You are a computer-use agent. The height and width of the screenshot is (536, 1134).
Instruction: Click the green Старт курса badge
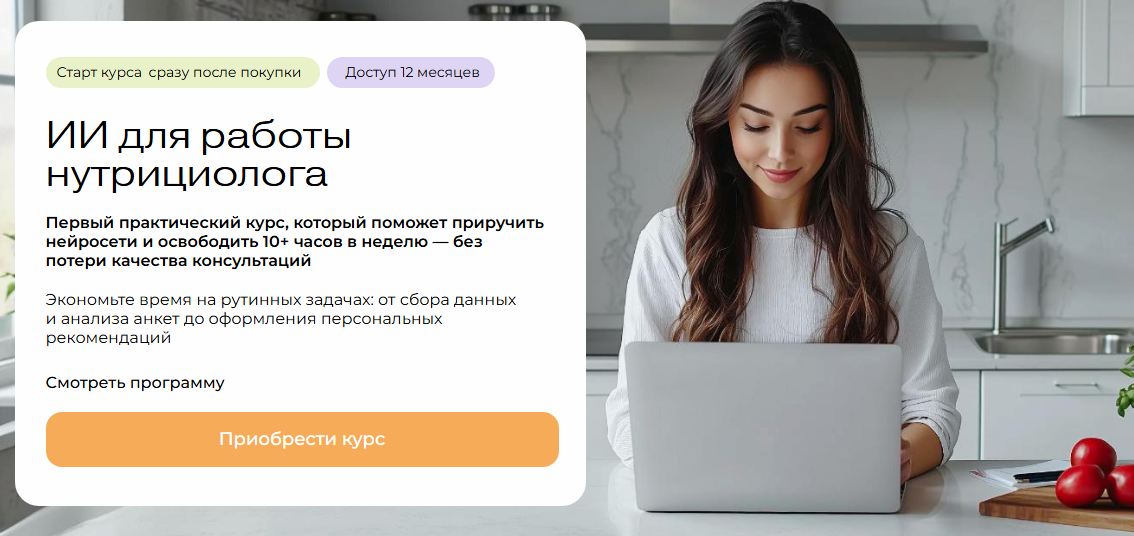coord(182,72)
